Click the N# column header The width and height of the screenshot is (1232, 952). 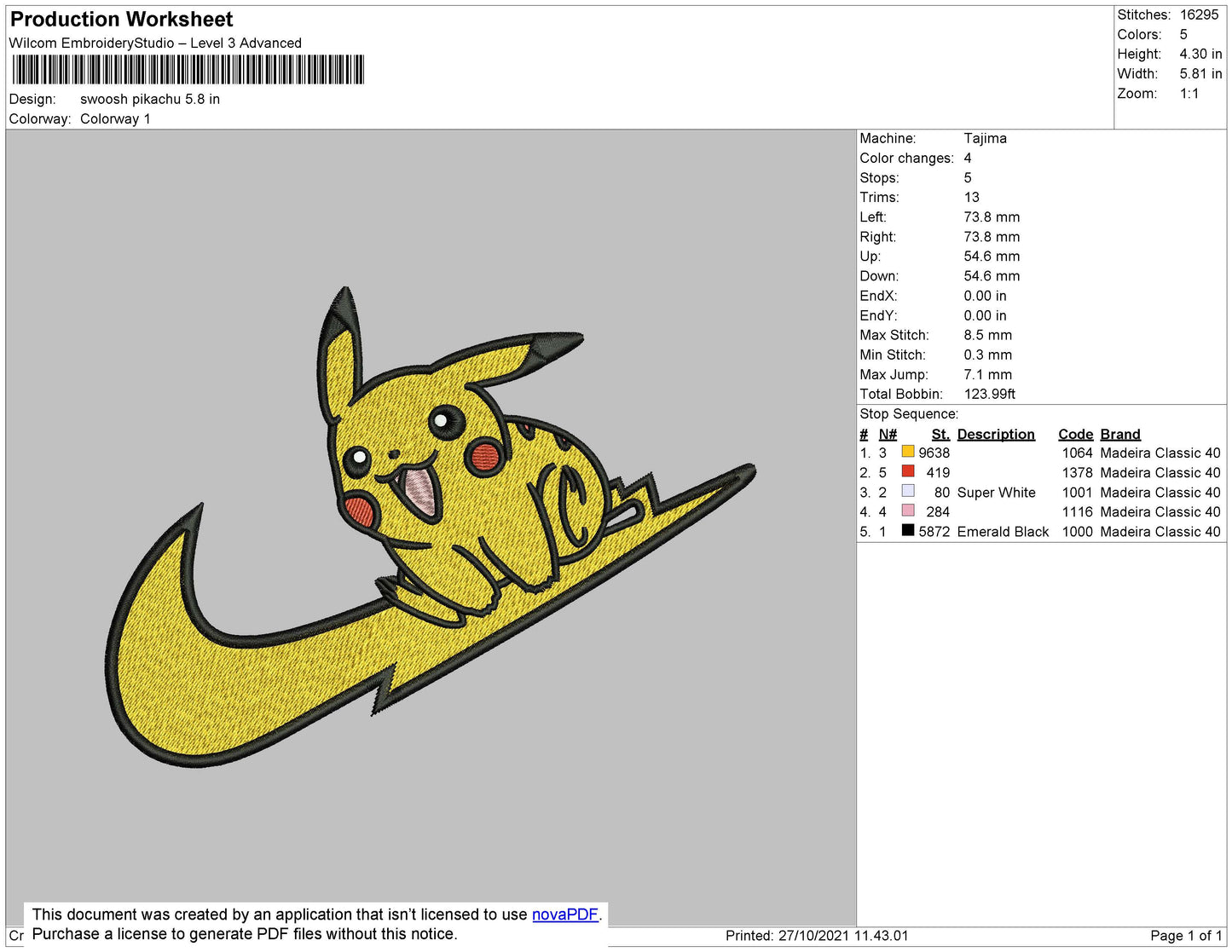pos(888,434)
